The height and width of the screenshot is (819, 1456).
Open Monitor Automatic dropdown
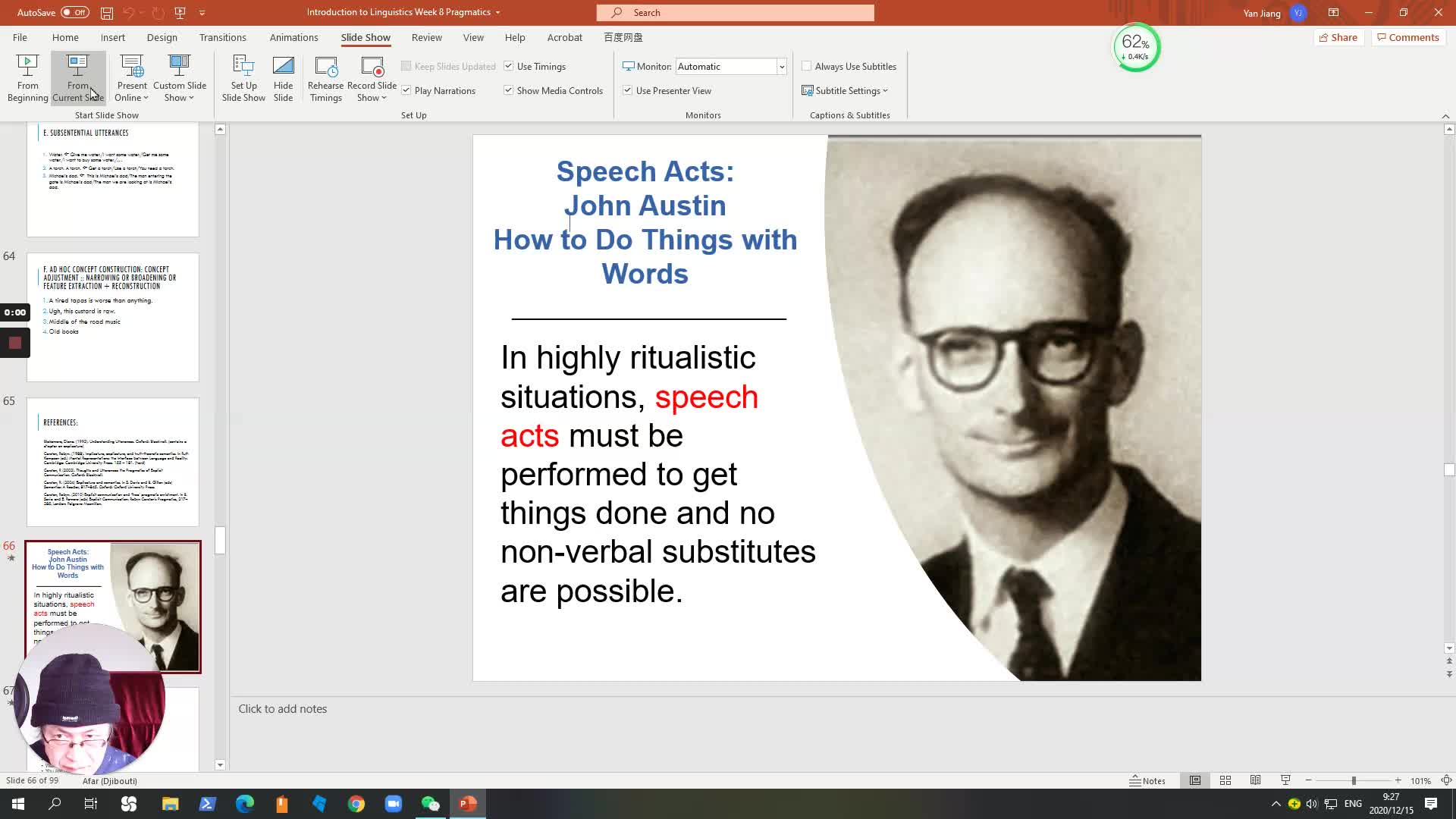point(781,67)
